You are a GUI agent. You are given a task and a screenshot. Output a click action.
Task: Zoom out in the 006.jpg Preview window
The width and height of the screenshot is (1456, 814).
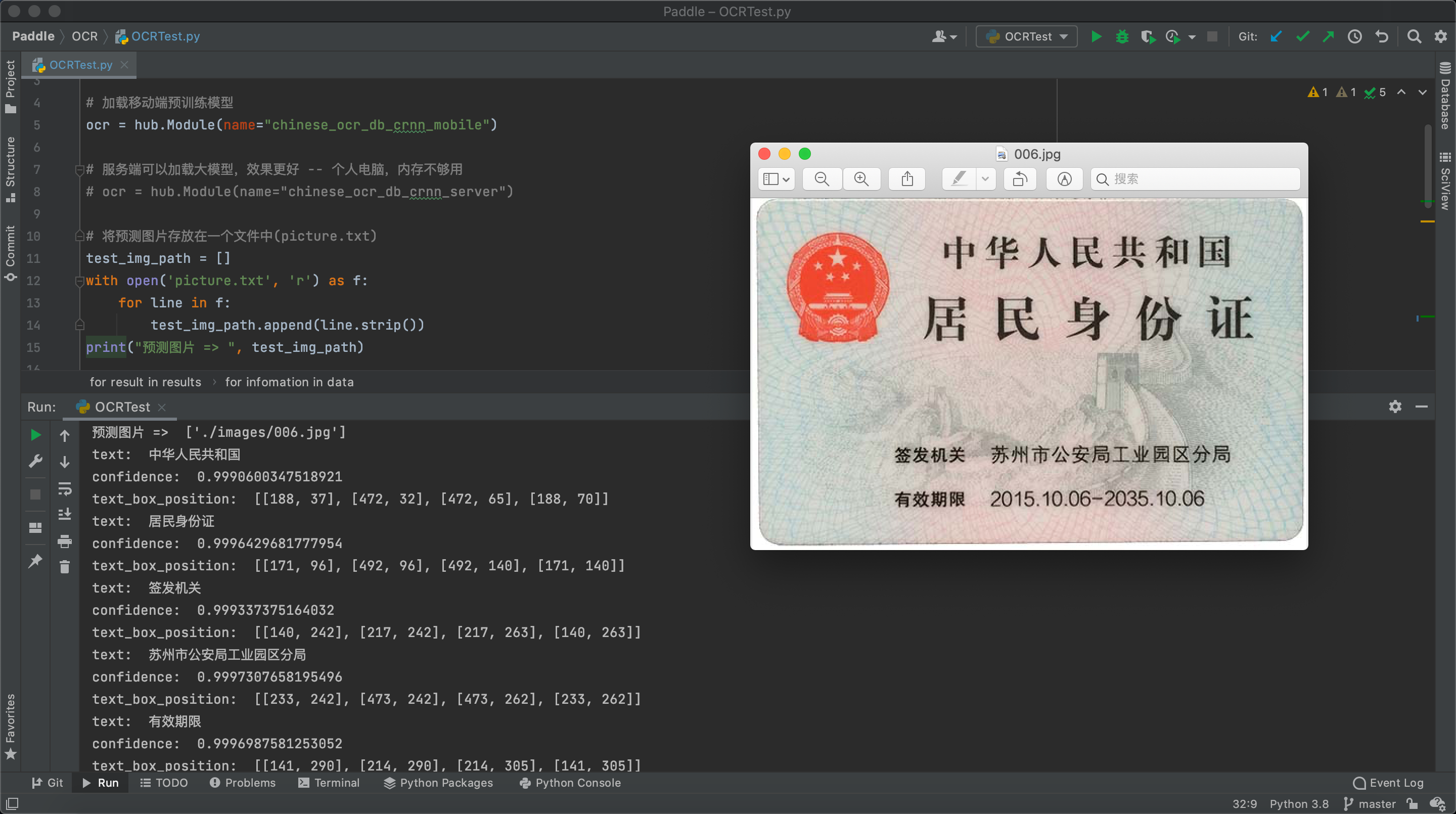click(822, 179)
